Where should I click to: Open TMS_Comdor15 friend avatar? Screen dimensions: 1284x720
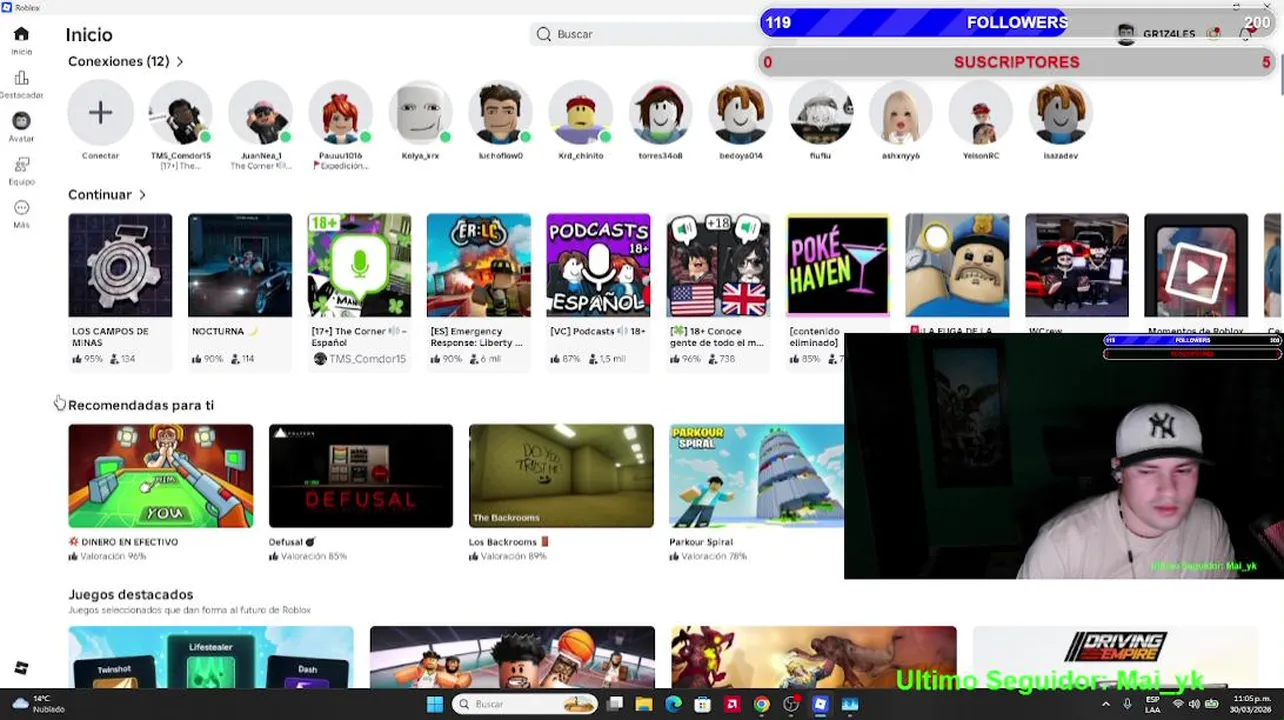pos(180,113)
